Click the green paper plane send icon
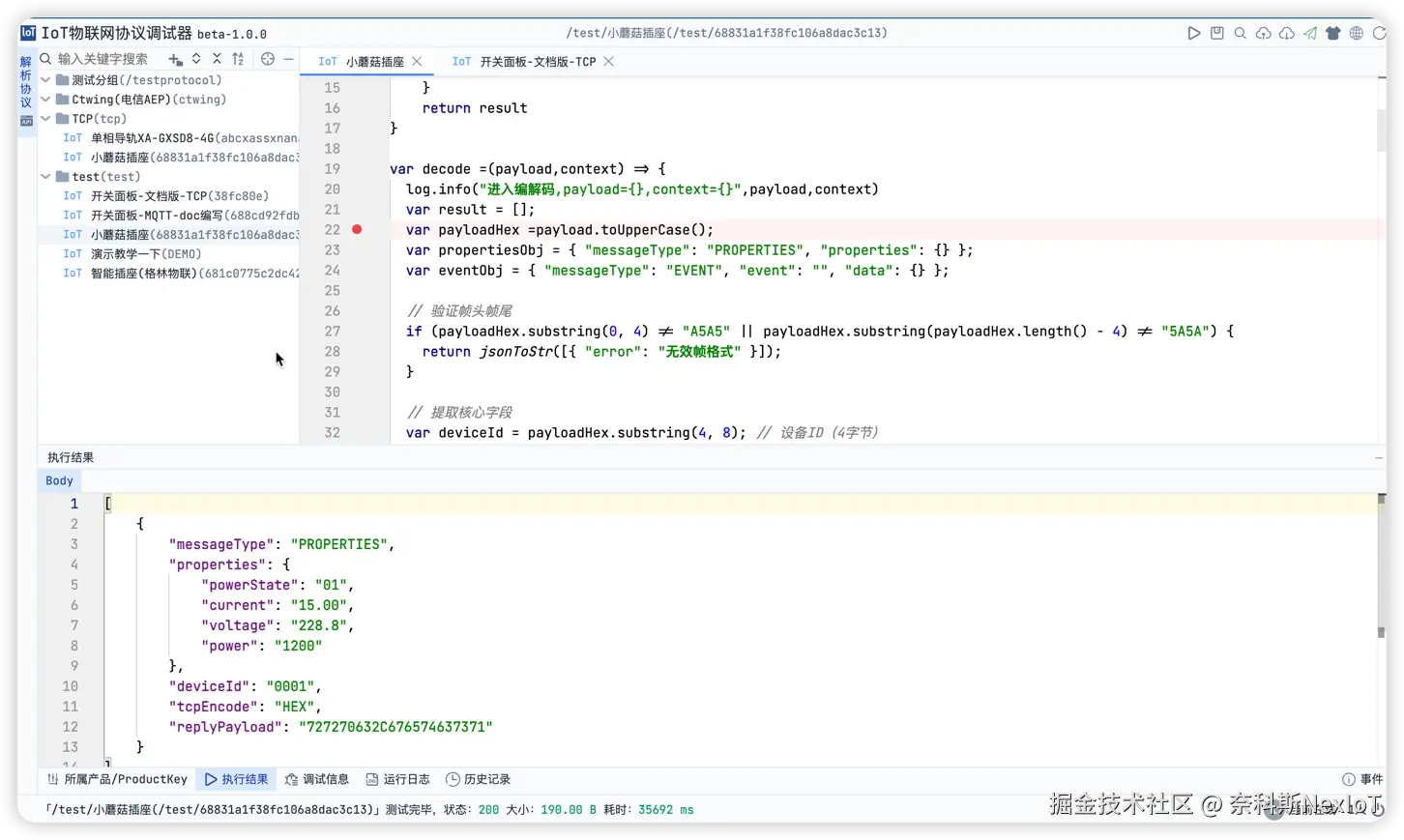The width and height of the screenshot is (1404, 840). tap(1309, 33)
